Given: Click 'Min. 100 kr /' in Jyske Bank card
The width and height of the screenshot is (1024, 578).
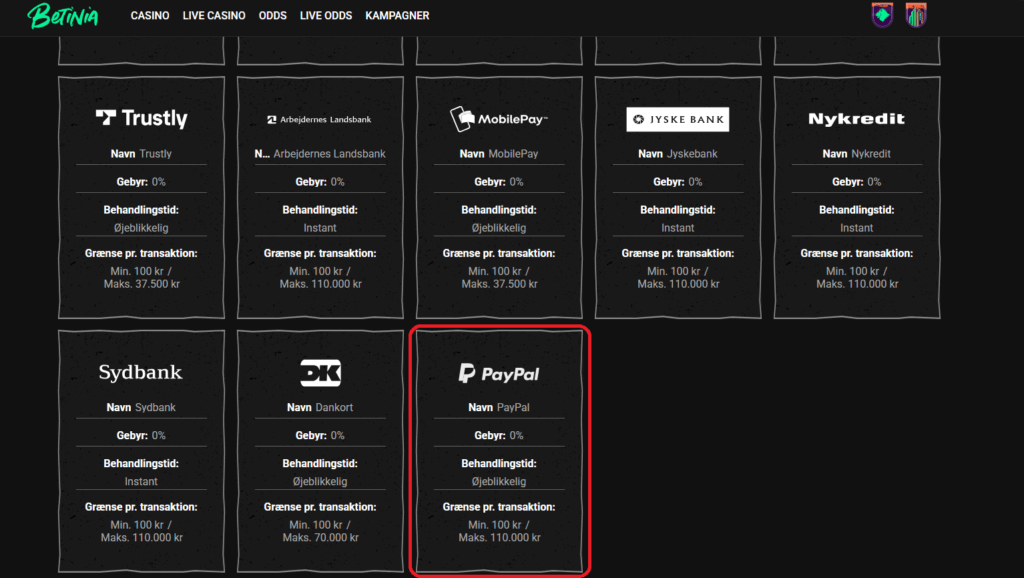Looking at the screenshot, I should (x=678, y=271).
